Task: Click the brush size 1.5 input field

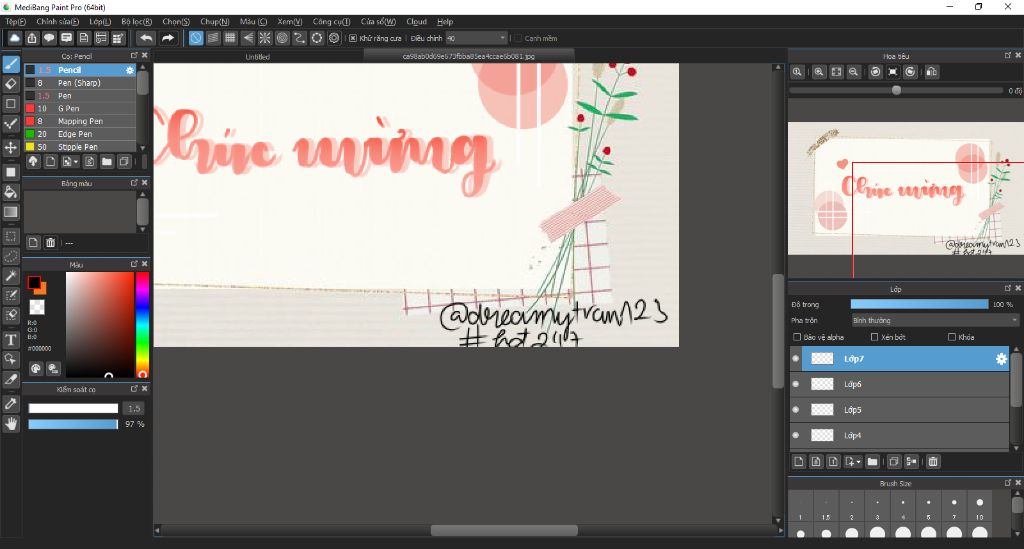Action: 134,409
